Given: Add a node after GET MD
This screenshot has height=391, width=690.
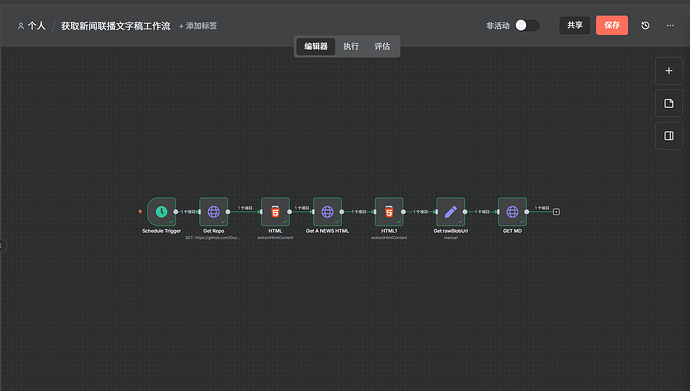Looking at the screenshot, I should [x=556, y=212].
